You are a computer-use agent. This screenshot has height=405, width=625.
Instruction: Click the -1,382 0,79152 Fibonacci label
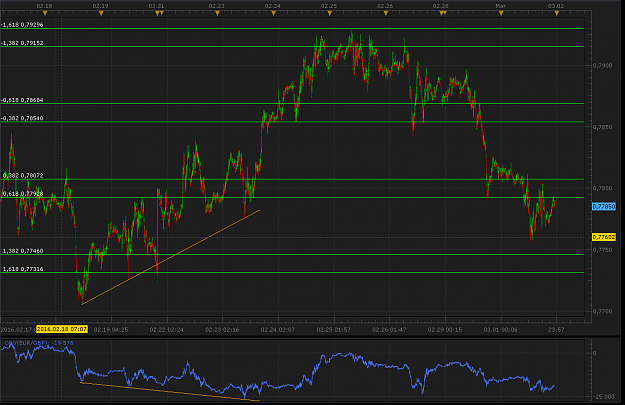22,43
